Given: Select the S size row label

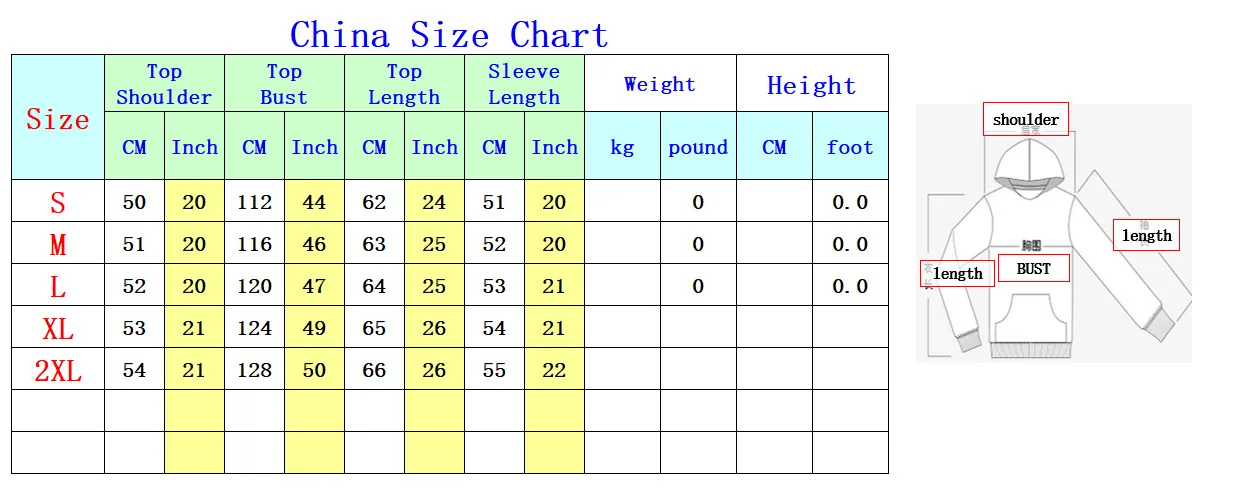Looking at the screenshot, I should [x=58, y=201].
